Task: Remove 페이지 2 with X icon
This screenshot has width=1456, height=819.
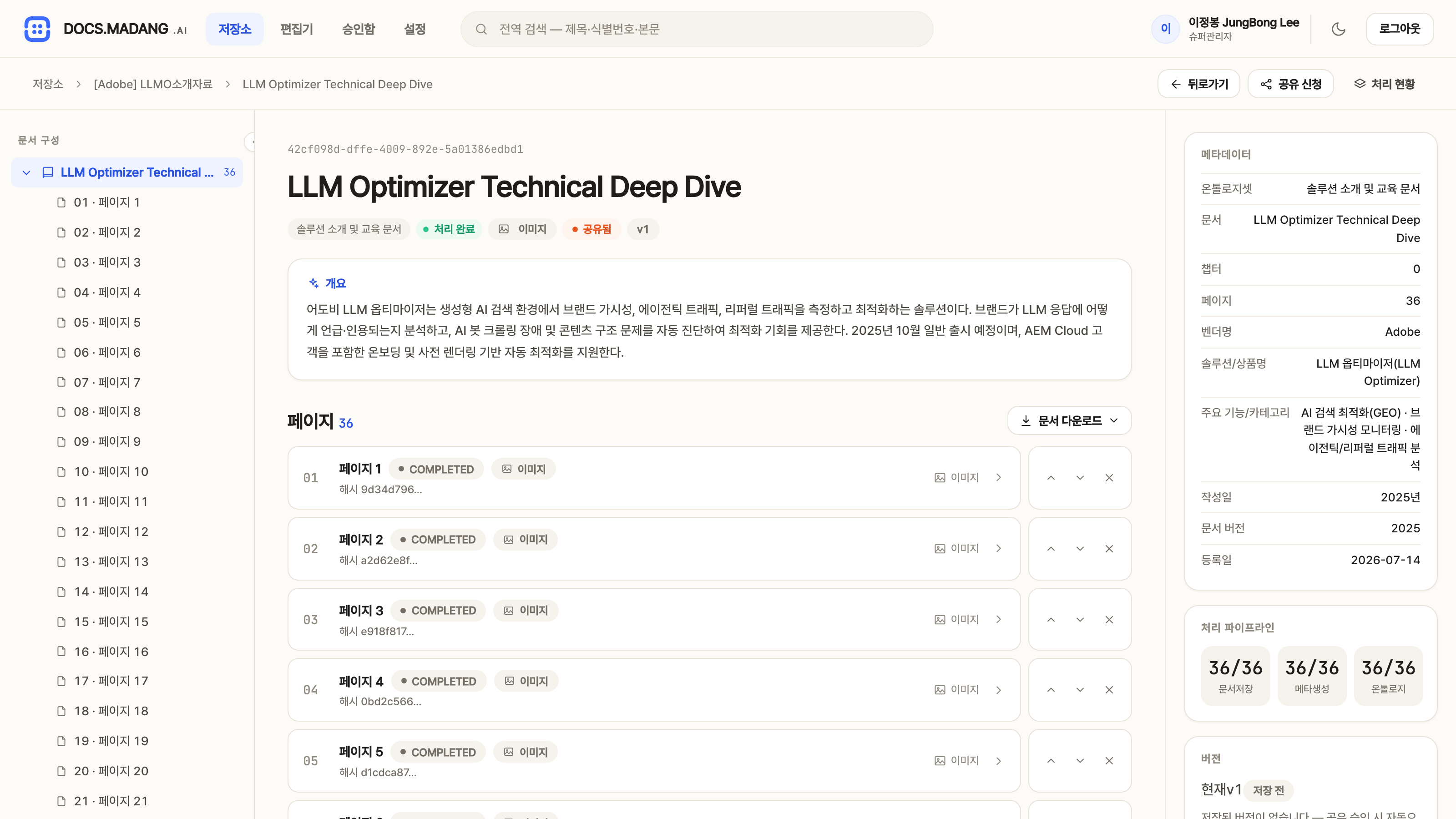Action: coord(1109,548)
